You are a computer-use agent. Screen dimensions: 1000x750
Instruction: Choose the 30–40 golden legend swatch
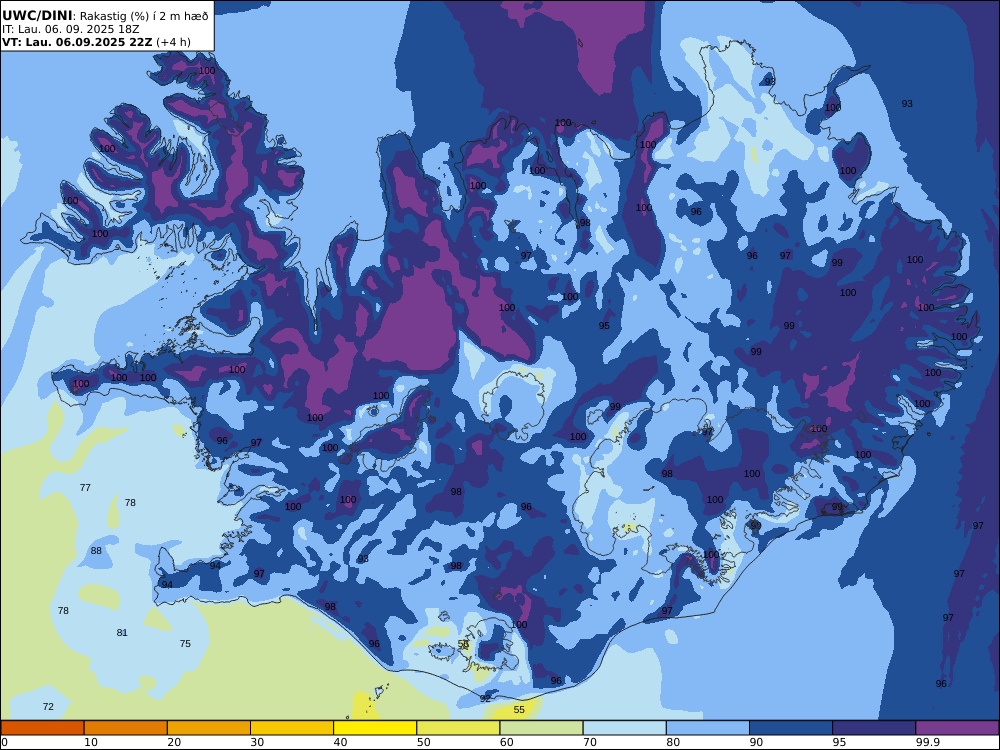coord(292,728)
